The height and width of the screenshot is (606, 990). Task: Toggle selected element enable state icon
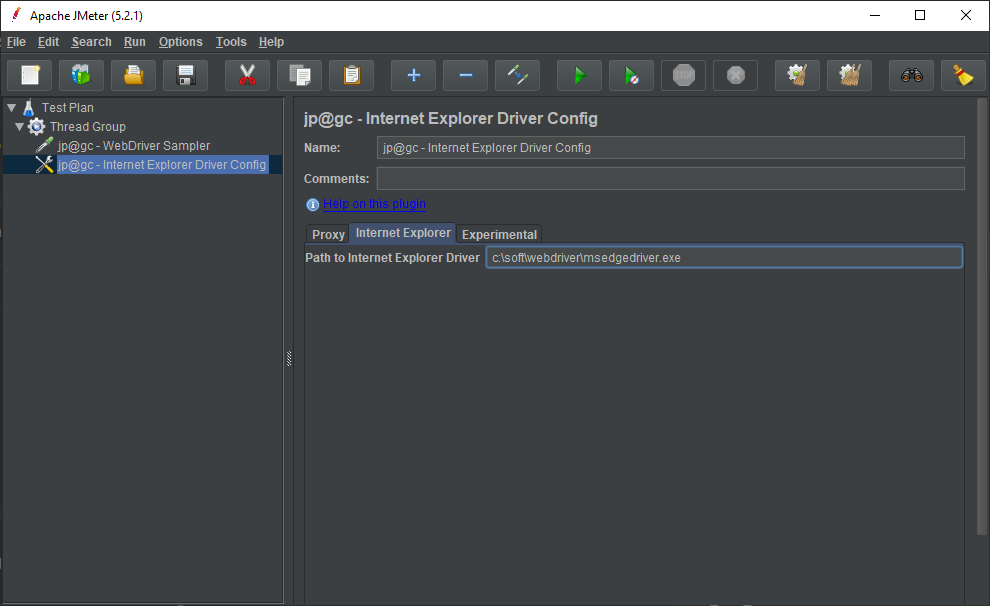coord(517,75)
